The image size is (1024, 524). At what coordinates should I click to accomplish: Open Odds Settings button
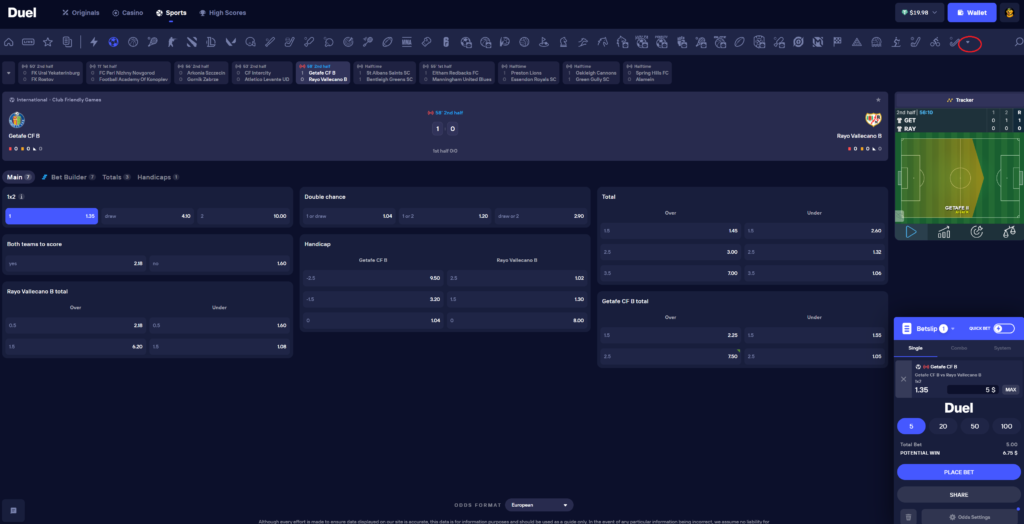click(970, 517)
